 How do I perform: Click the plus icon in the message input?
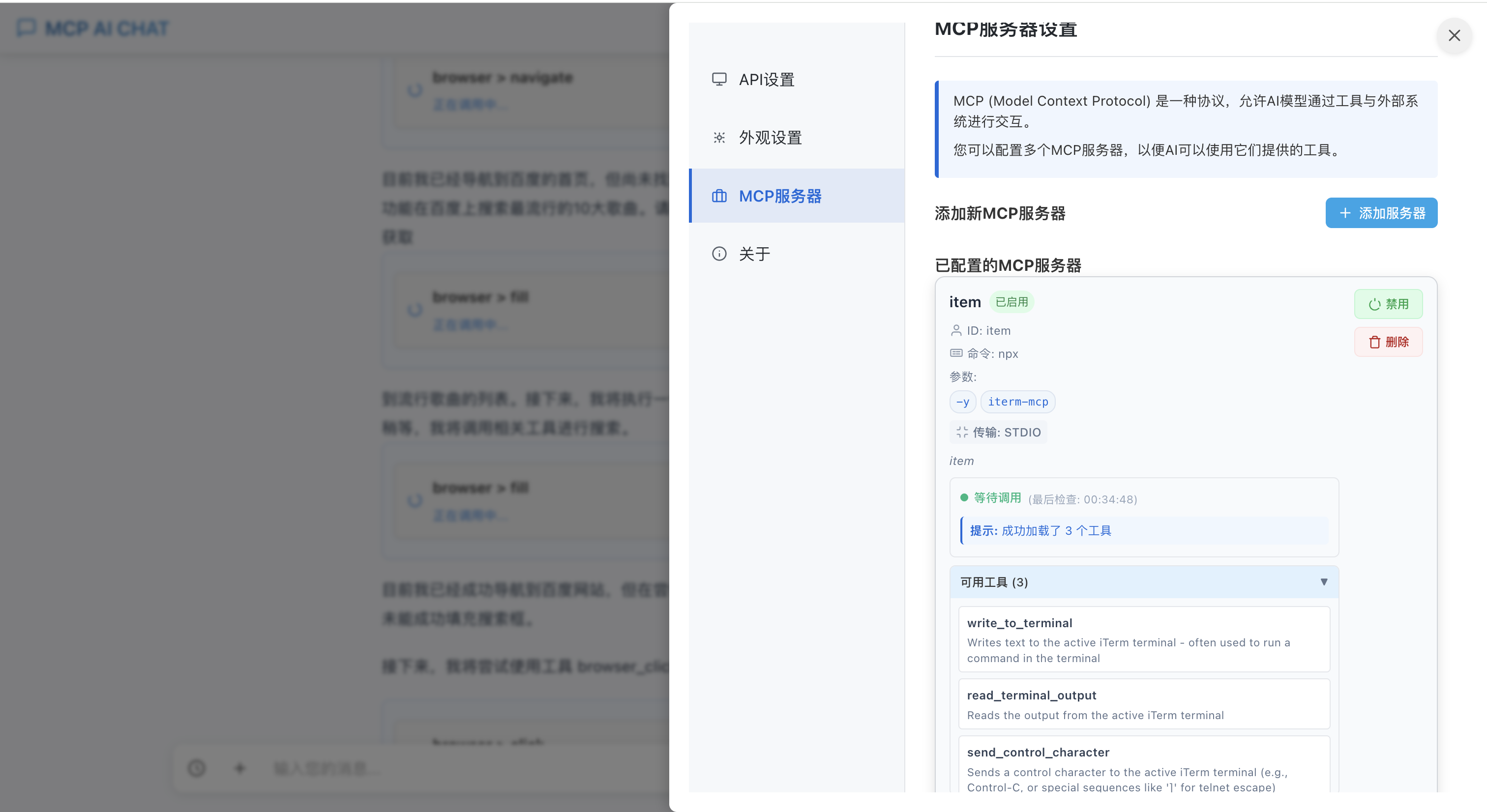[239, 768]
